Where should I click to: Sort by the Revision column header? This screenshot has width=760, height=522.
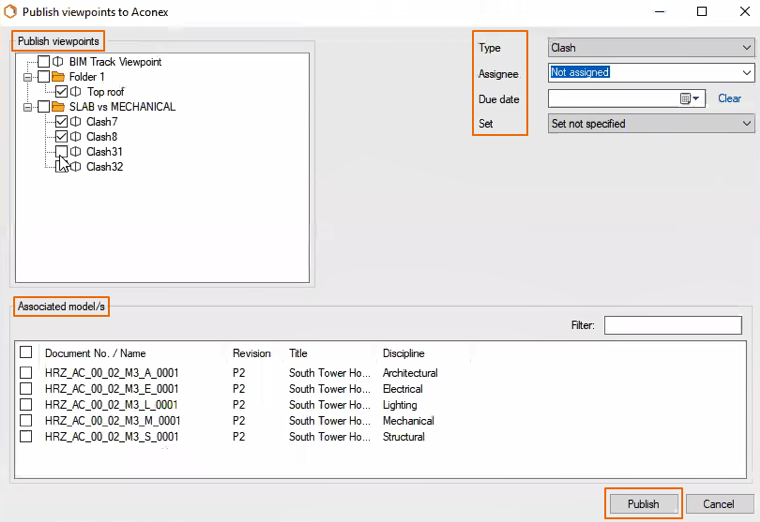pos(252,353)
